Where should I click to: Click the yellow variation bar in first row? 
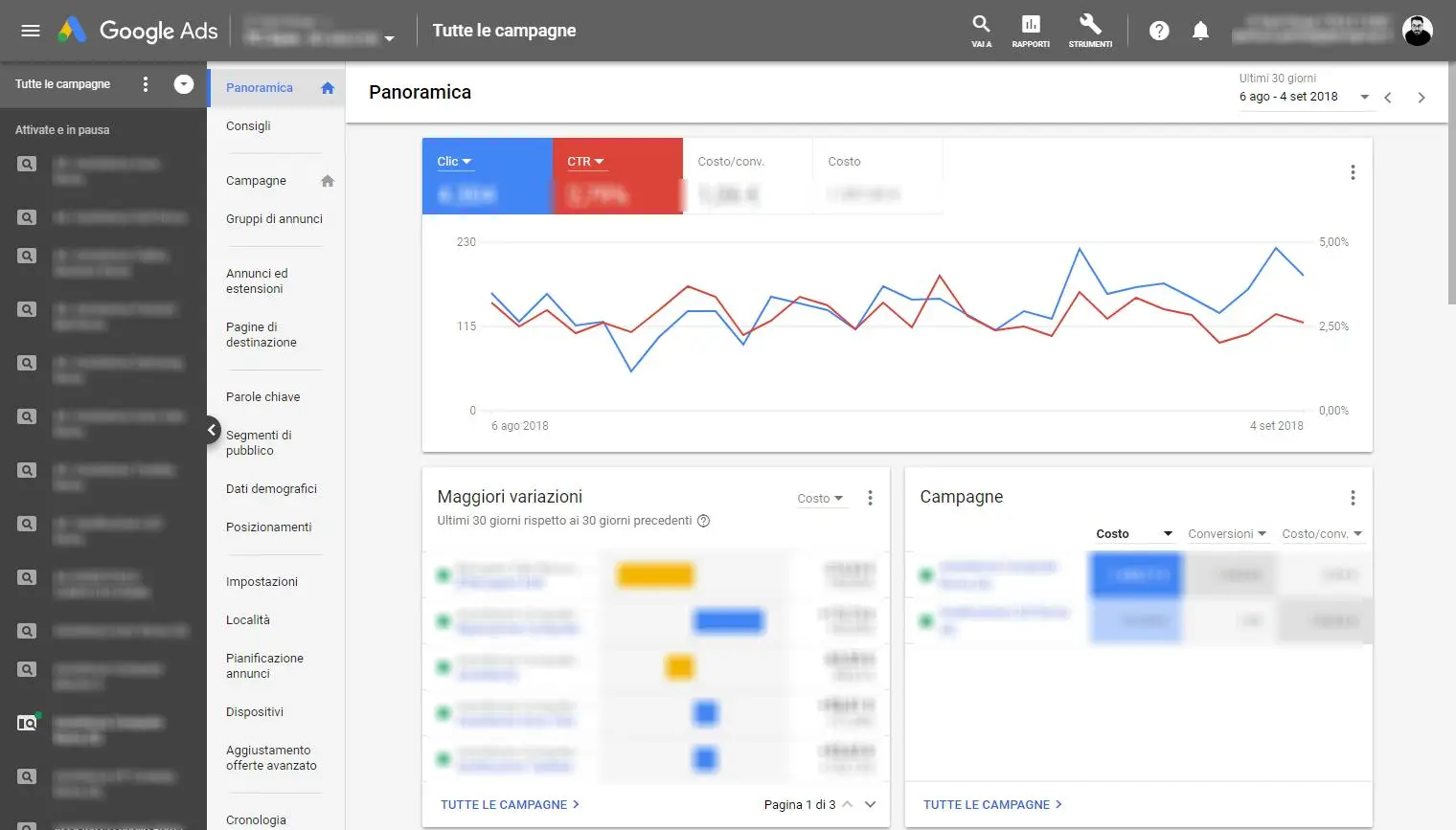[x=655, y=575]
